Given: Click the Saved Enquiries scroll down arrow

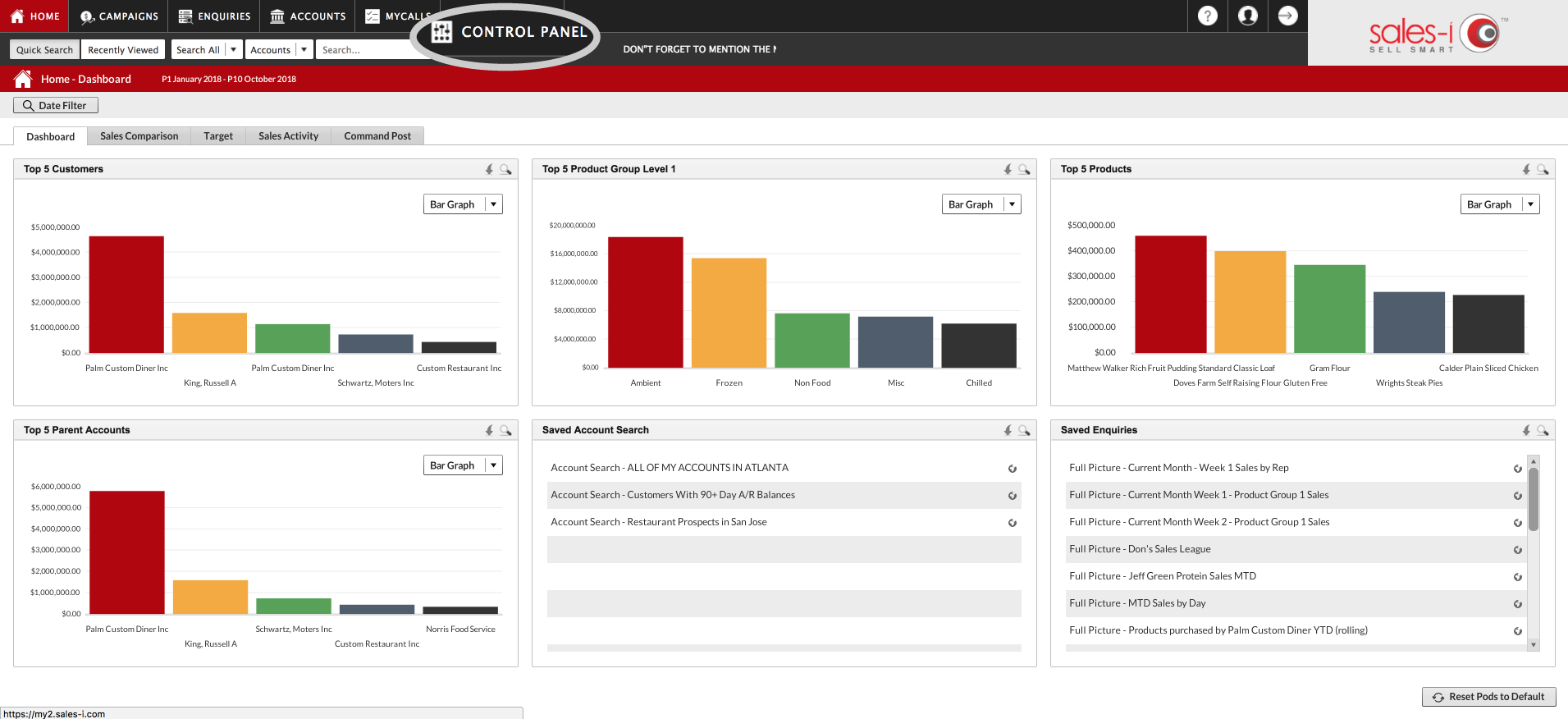Looking at the screenshot, I should [x=1533, y=645].
